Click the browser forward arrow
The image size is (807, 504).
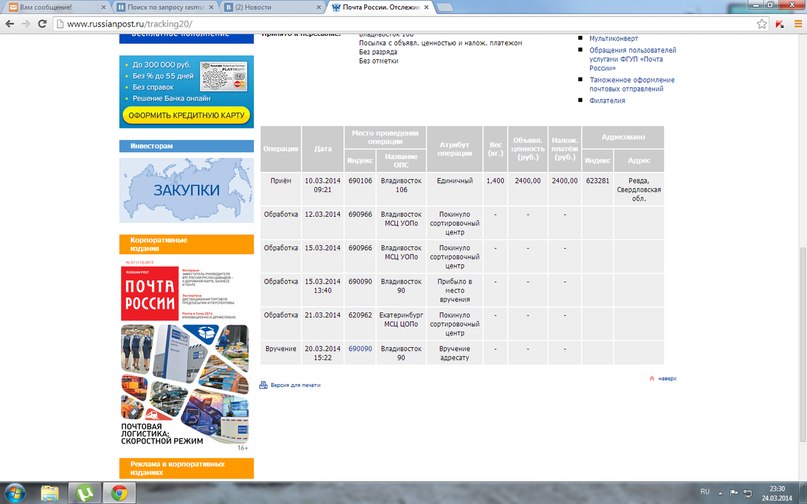26,24
